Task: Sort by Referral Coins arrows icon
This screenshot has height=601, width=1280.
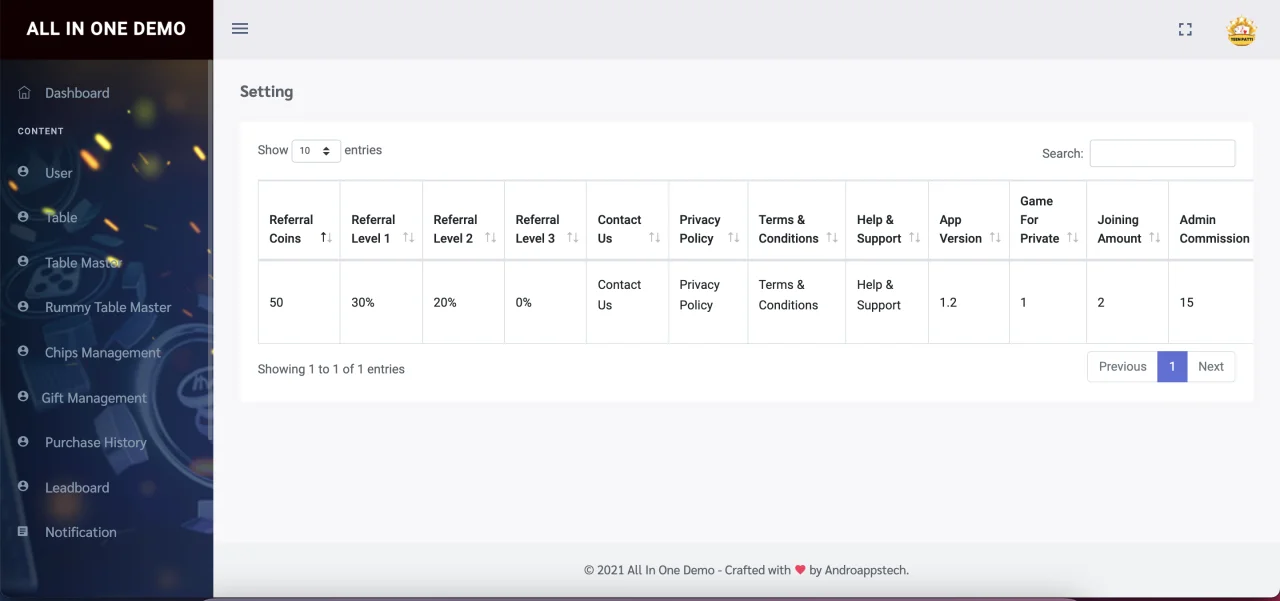Action: 326,238
